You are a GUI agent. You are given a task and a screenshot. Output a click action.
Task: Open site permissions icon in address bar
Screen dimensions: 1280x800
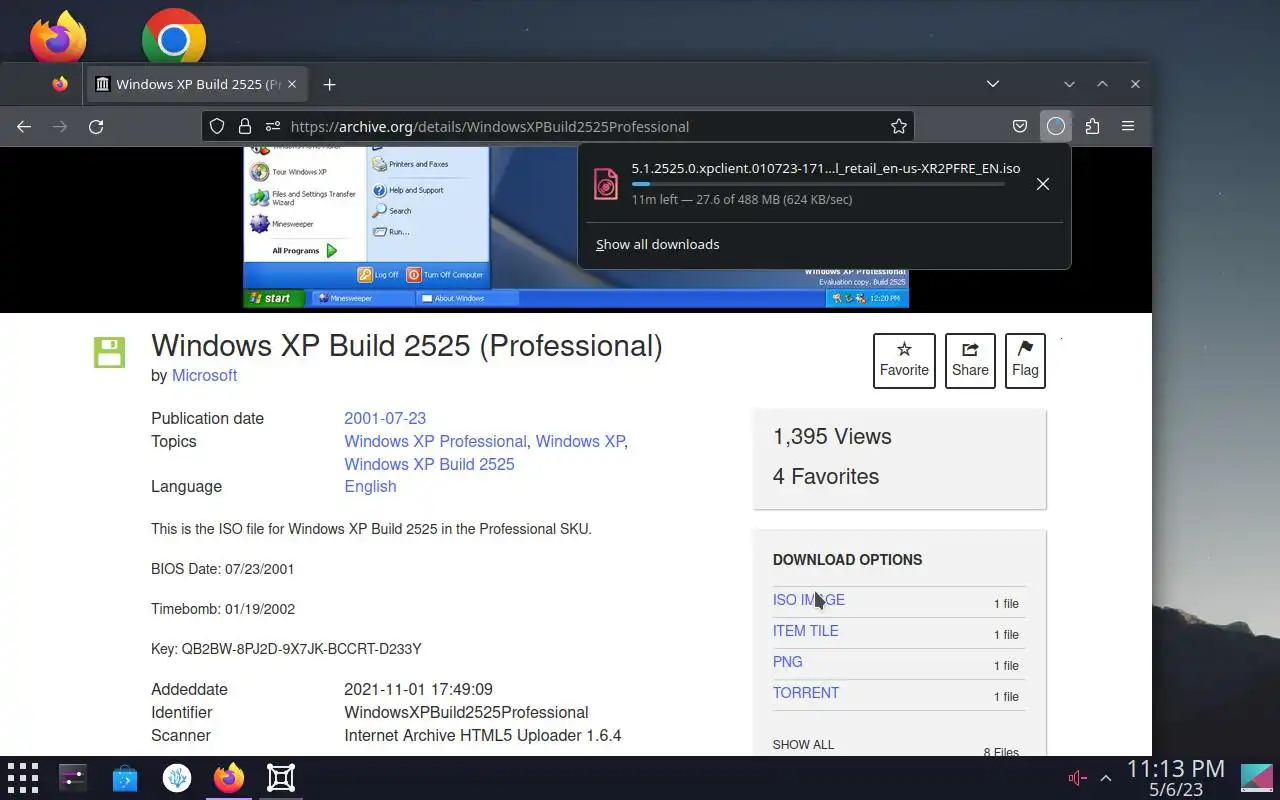[272, 126]
